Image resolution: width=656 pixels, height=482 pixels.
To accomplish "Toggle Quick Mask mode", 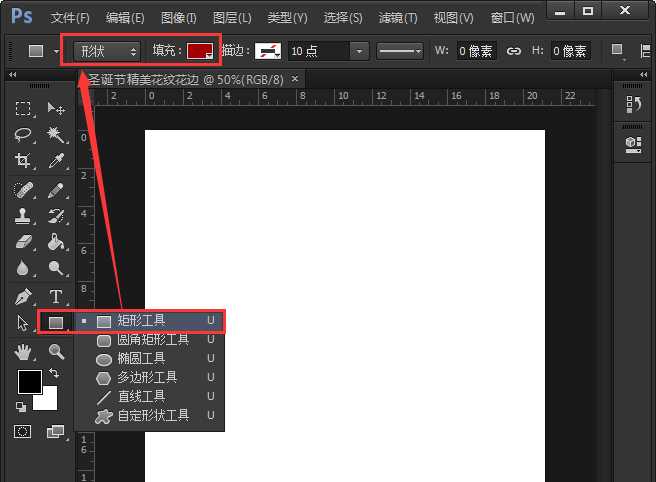I will click(23, 431).
